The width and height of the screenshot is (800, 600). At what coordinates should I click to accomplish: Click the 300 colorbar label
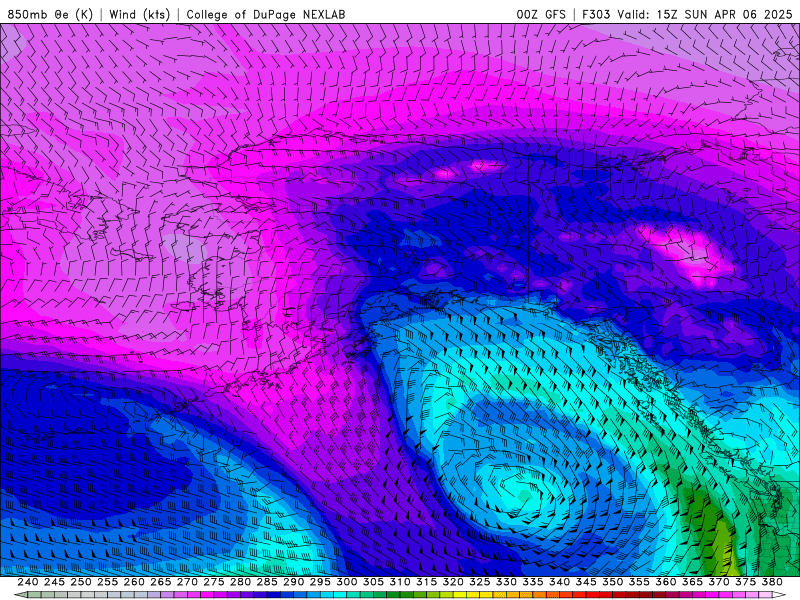tap(346, 582)
